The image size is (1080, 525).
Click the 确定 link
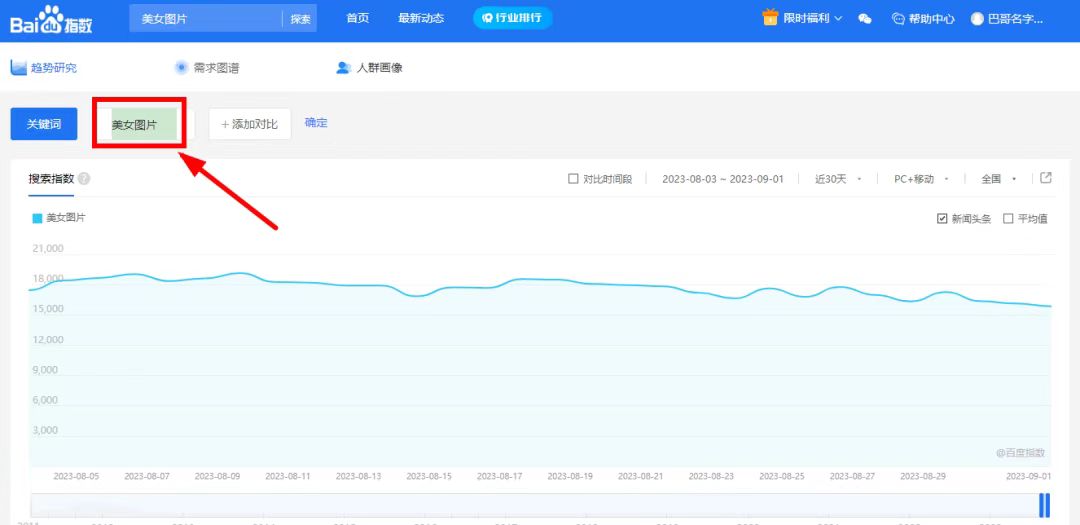tap(316, 123)
